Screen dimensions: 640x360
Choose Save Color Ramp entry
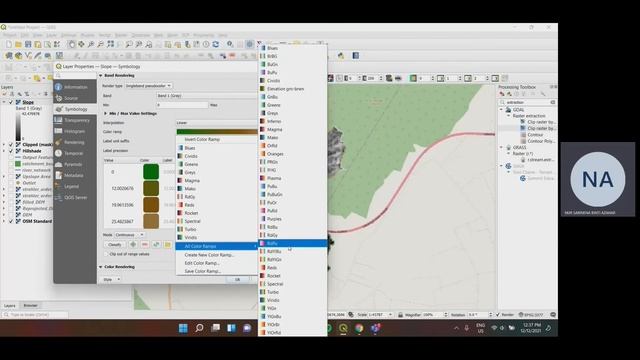pyautogui.click(x=216, y=271)
